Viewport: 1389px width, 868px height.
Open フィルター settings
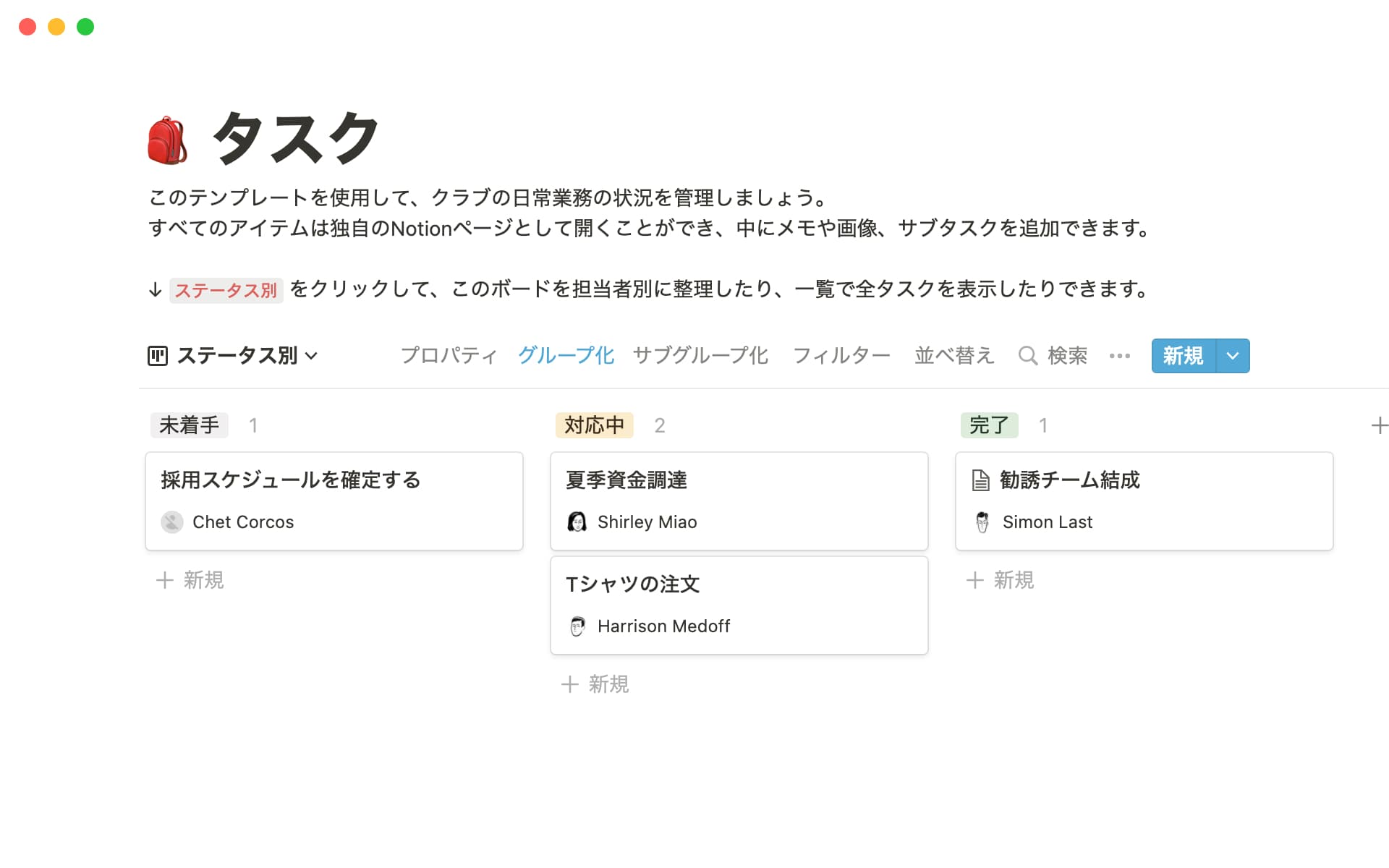tap(841, 355)
